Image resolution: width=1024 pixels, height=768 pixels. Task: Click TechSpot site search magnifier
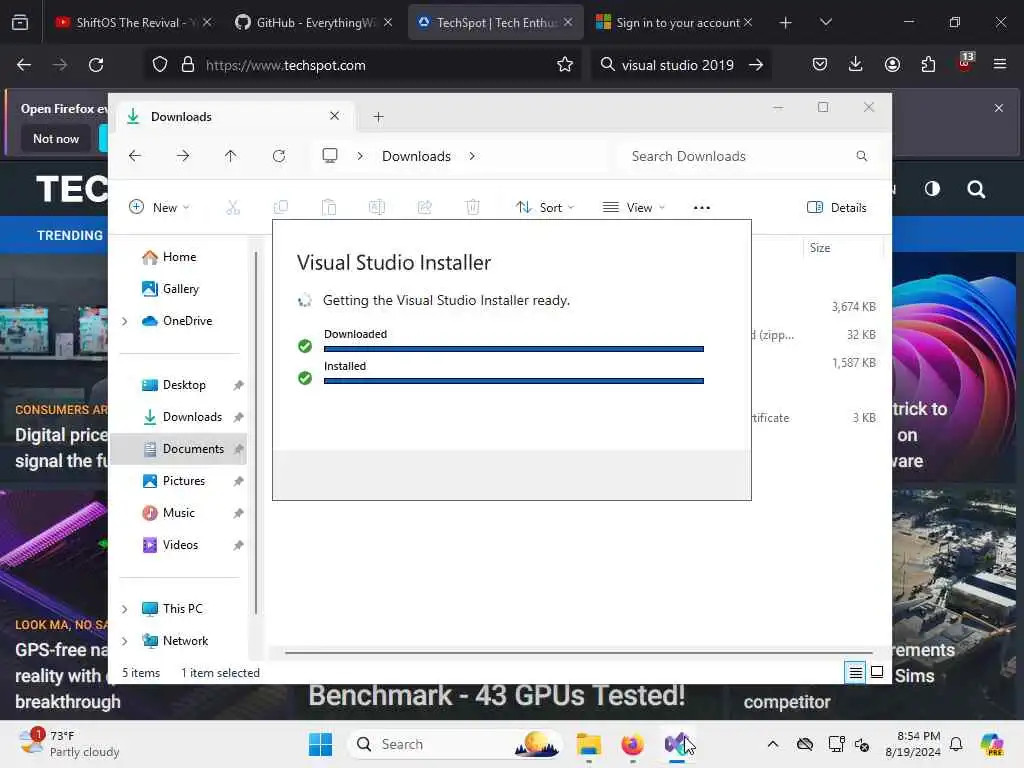coord(976,189)
